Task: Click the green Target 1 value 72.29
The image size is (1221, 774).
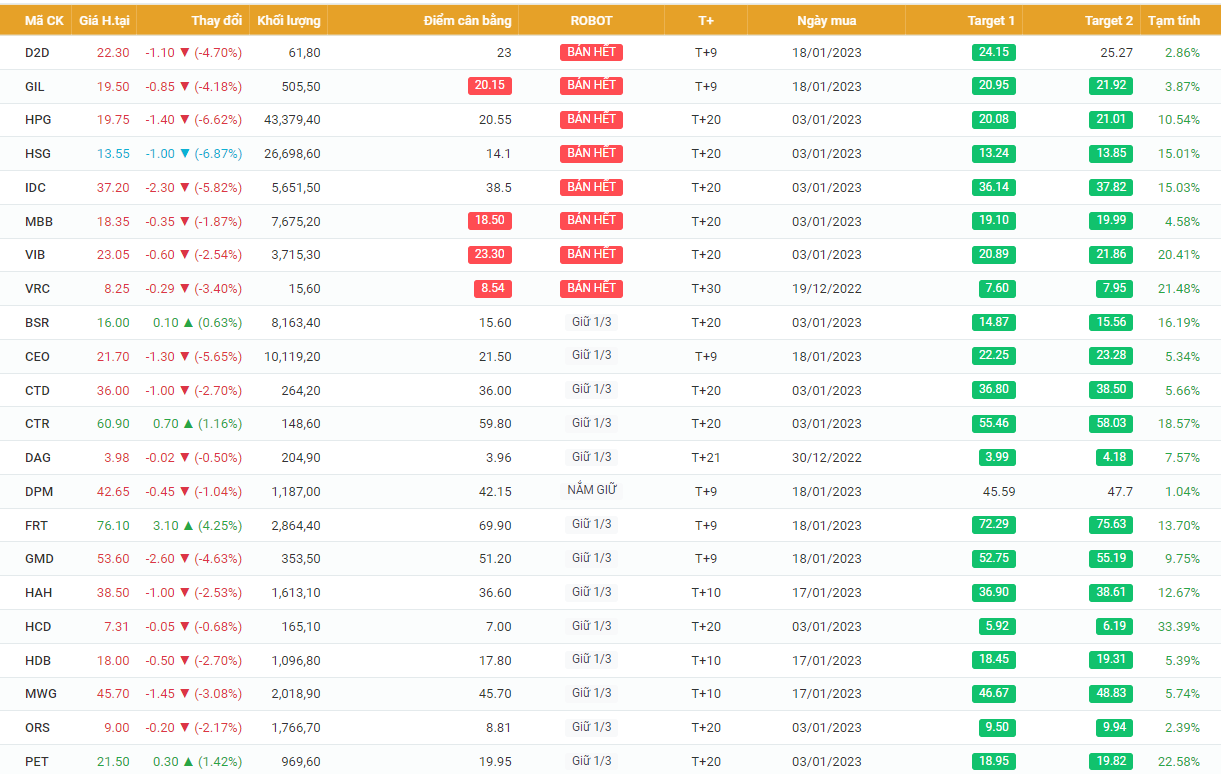Action: 994,525
